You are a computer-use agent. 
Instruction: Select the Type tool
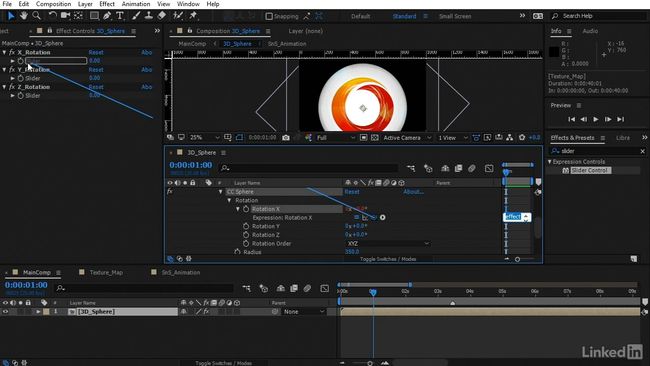click(120, 16)
